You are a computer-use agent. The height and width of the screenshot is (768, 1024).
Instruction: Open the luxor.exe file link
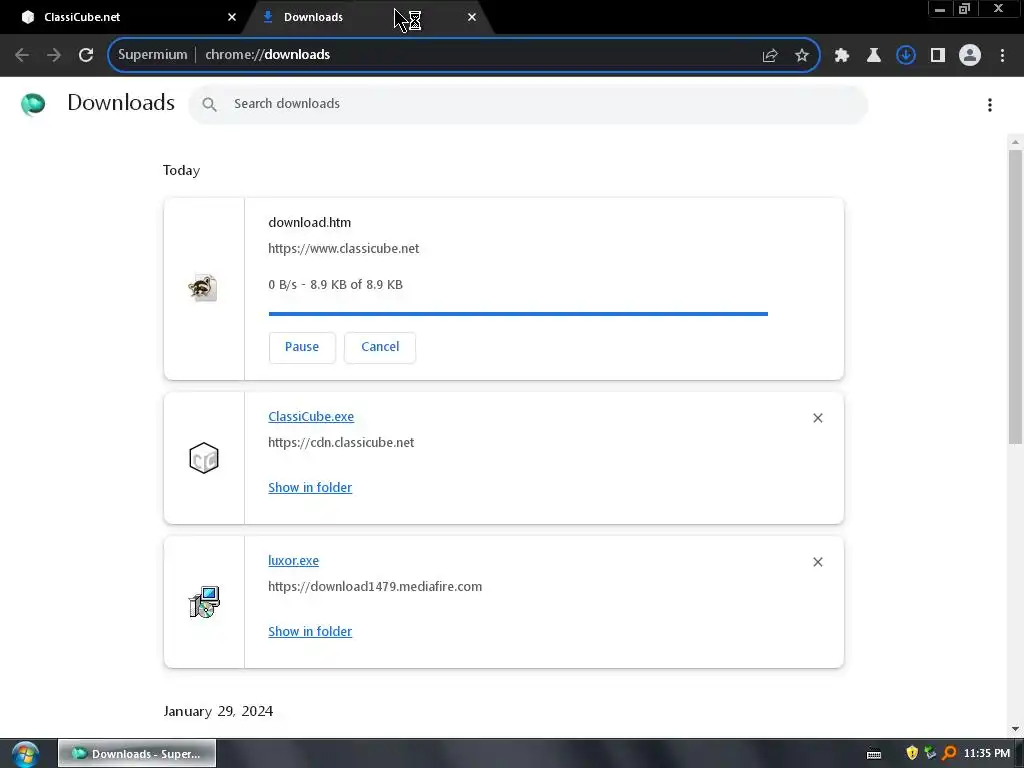[293, 560]
